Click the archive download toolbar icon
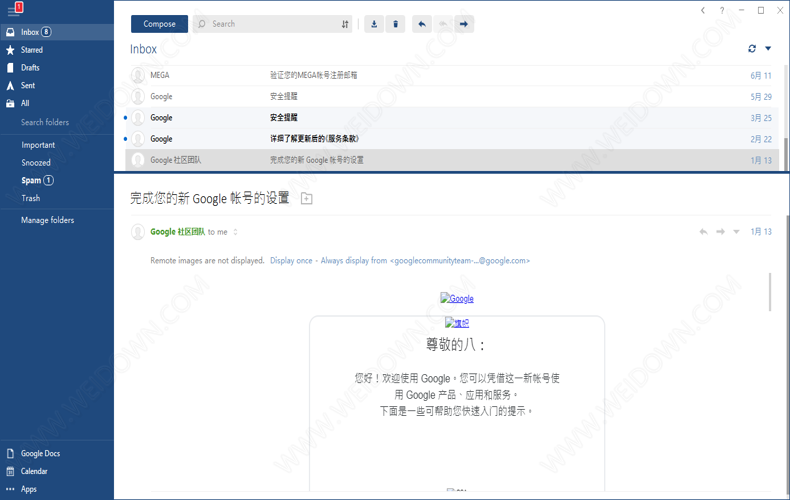The width and height of the screenshot is (790, 500). point(374,24)
